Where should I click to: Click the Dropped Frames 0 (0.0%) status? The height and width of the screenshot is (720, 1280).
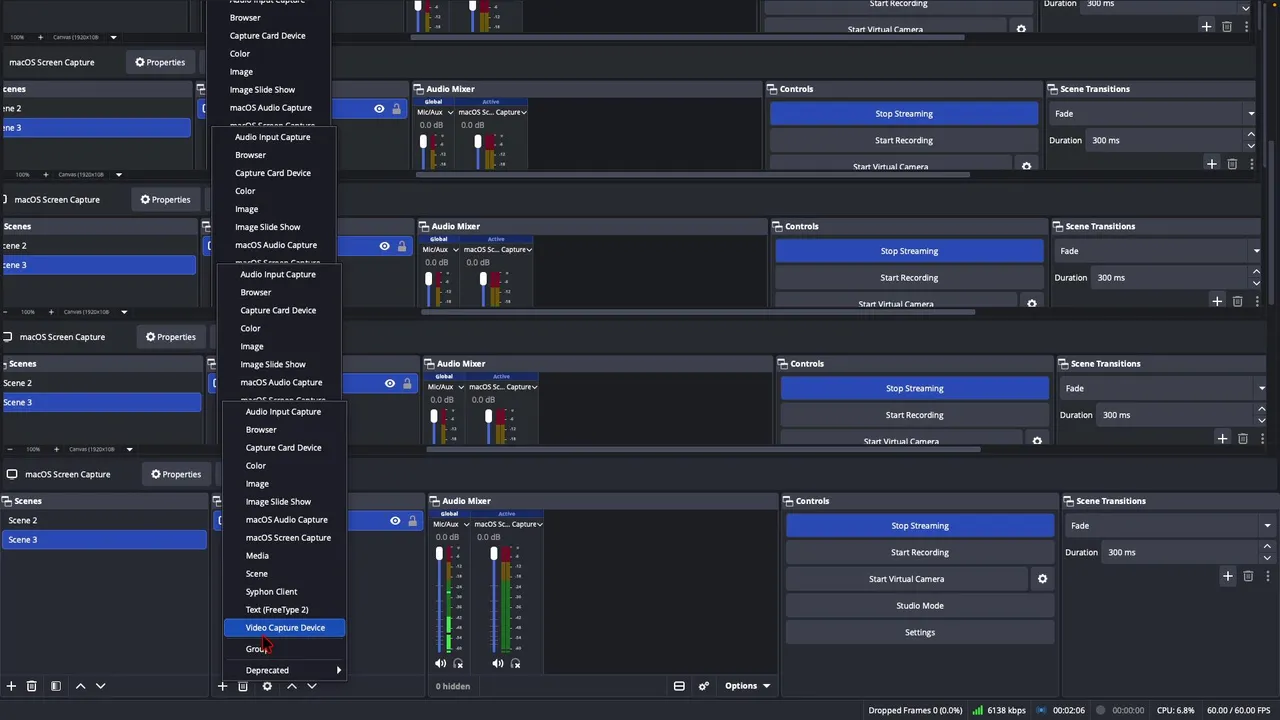tap(915, 710)
